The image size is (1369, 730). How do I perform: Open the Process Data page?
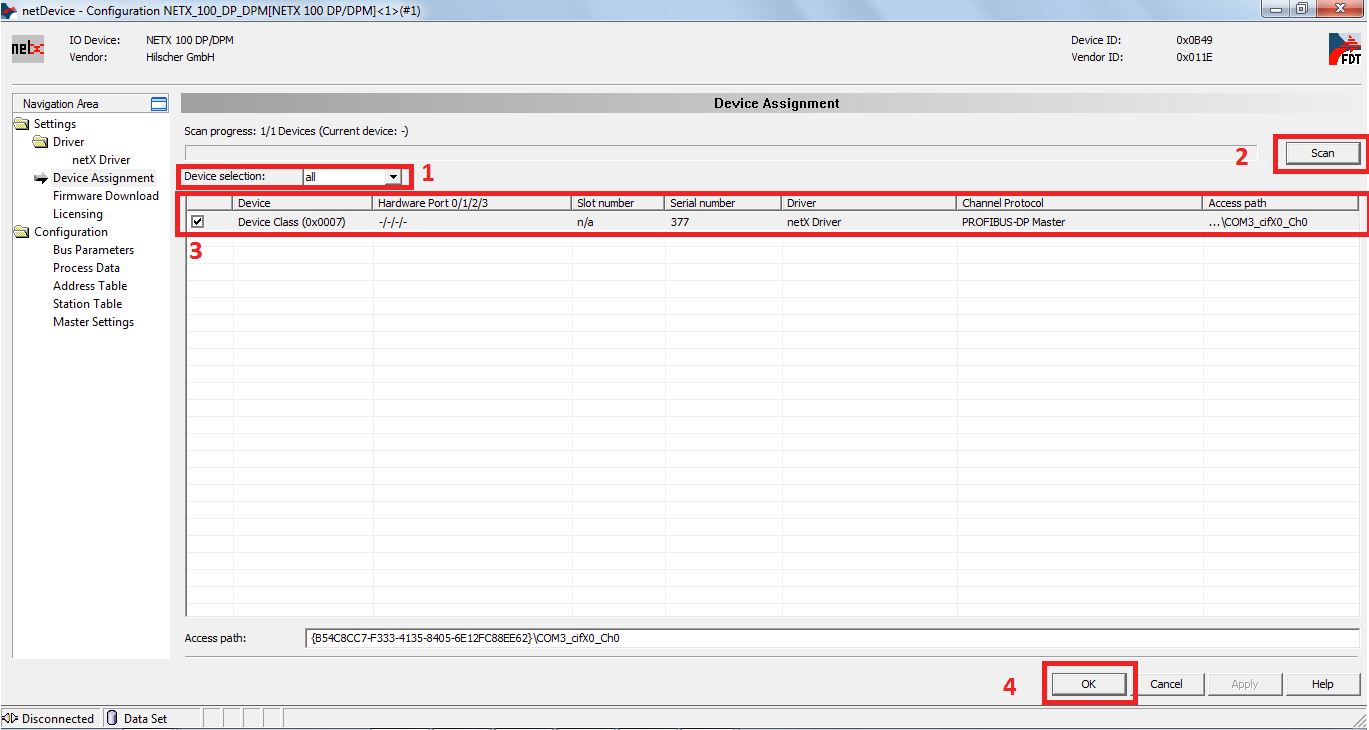click(x=86, y=268)
